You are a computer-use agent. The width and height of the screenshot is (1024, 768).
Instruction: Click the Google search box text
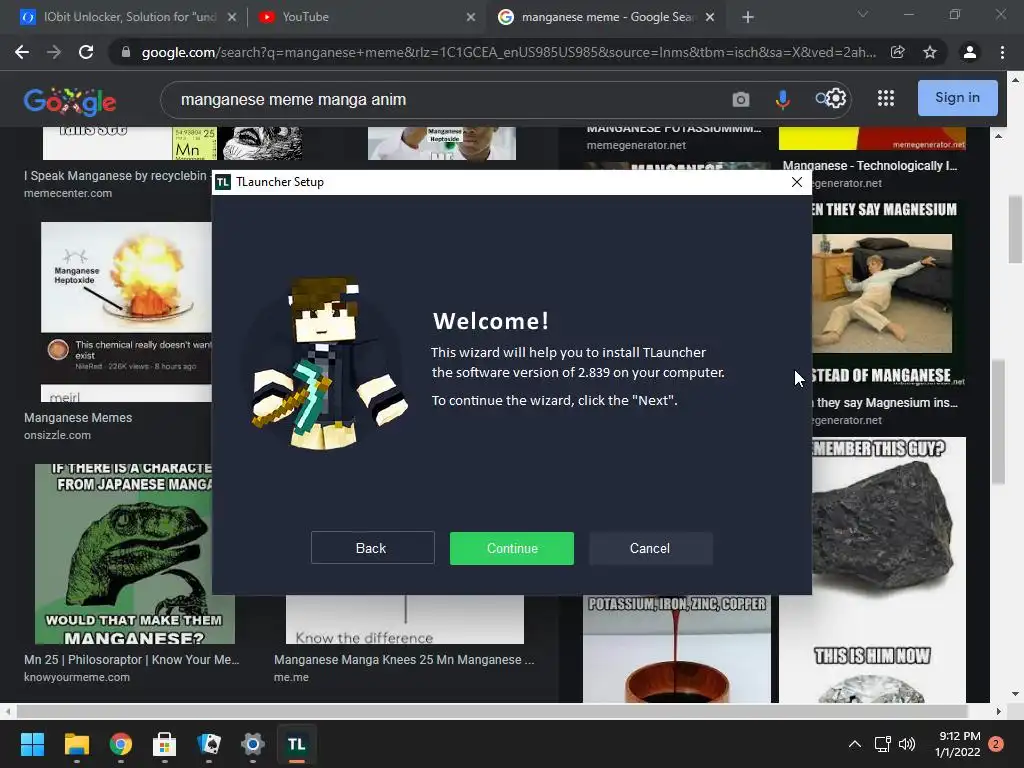(293, 99)
